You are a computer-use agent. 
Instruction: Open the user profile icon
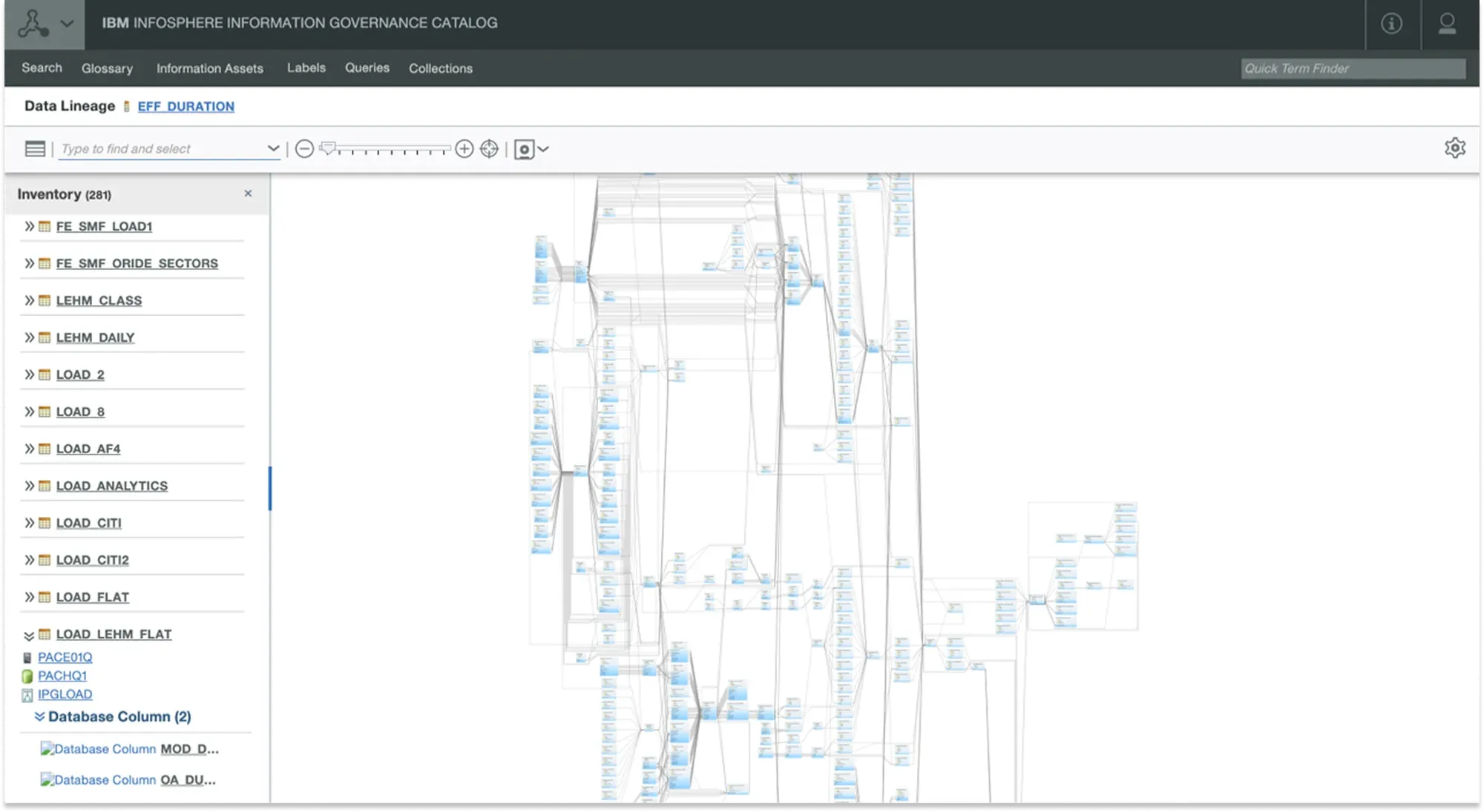(1447, 24)
